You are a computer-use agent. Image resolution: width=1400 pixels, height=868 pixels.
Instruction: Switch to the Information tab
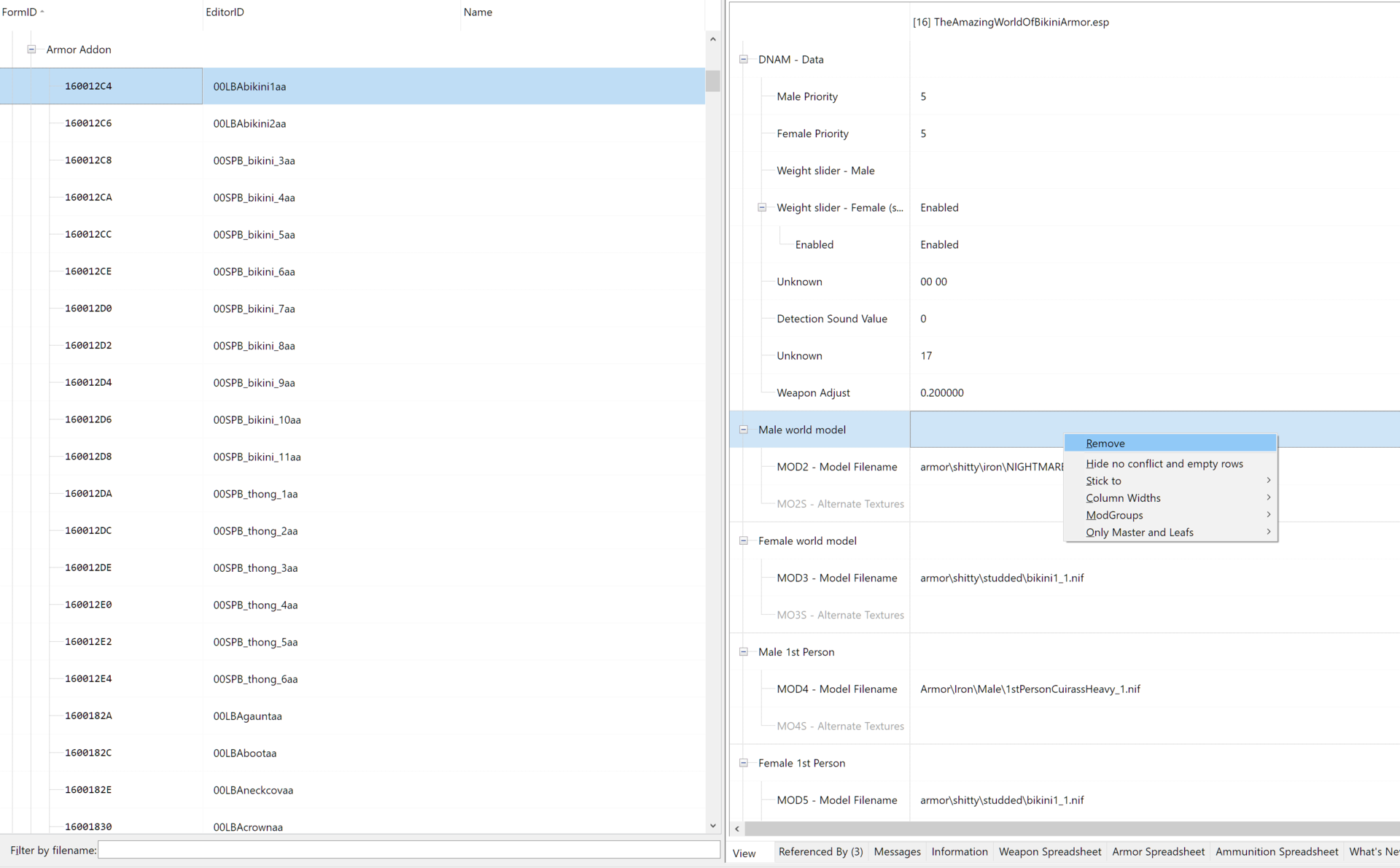click(x=960, y=852)
